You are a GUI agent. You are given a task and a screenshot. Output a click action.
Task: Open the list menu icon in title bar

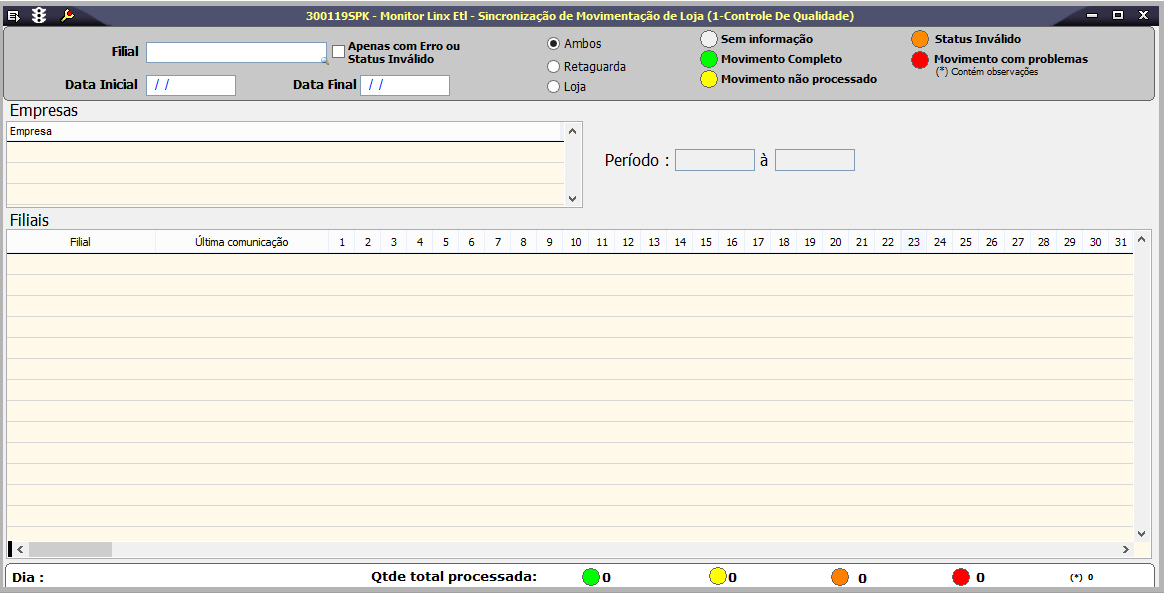[x=13, y=15]
